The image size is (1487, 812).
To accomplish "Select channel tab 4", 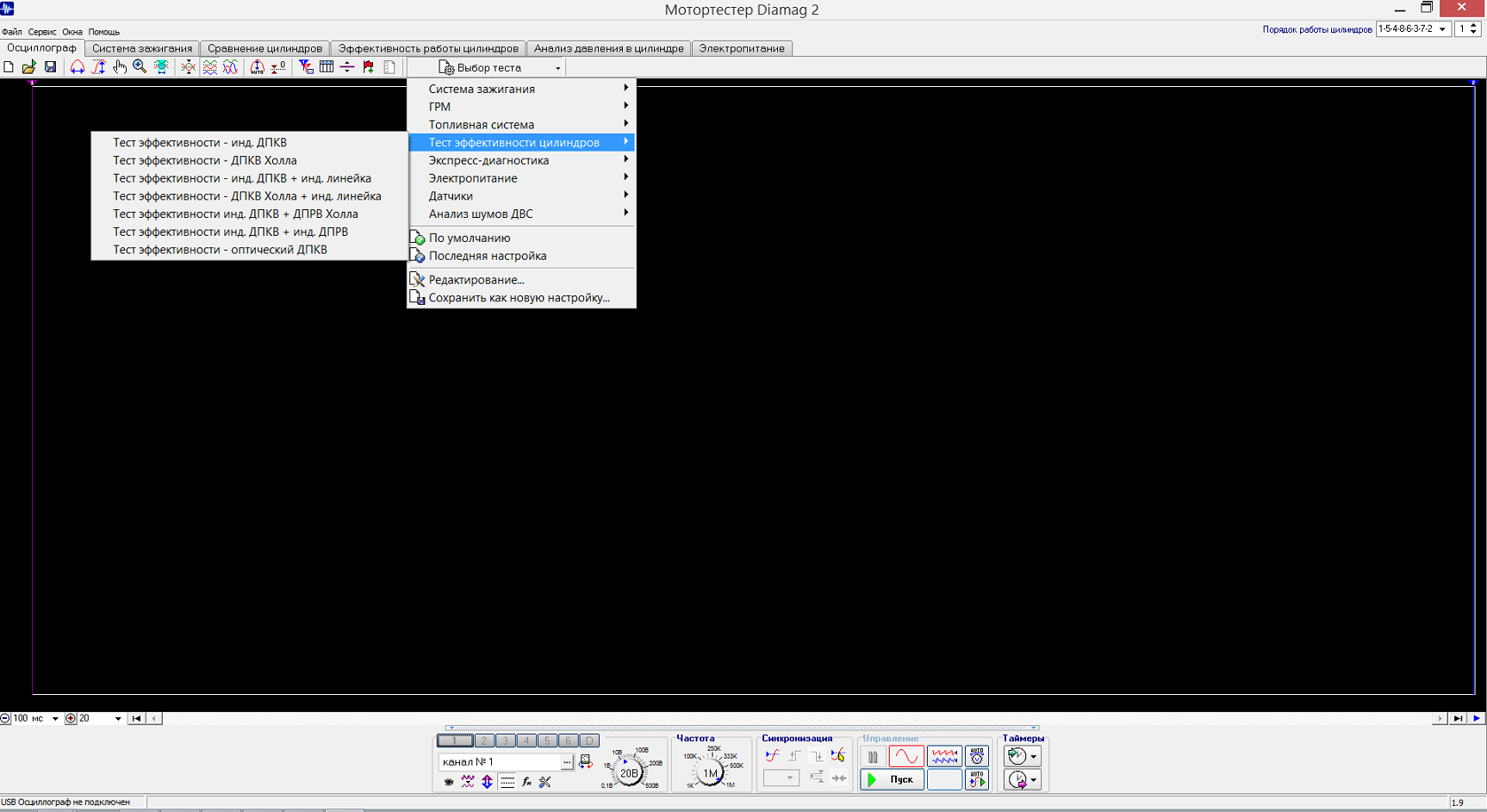I will (526, 741).
